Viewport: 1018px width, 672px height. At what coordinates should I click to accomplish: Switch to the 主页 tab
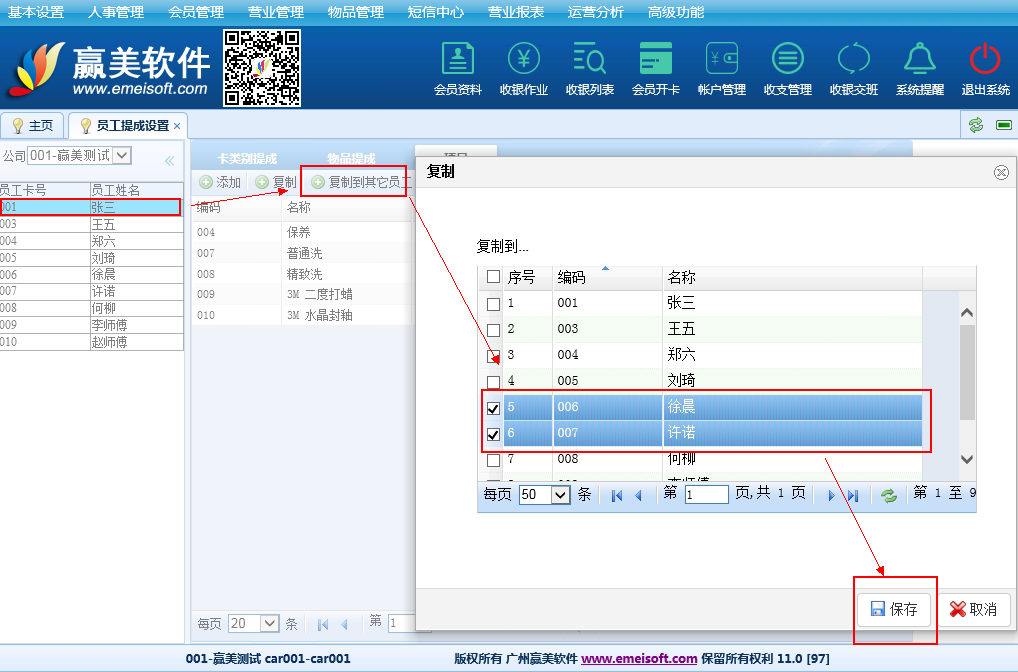pyautogui.click(x=33, y=126)
